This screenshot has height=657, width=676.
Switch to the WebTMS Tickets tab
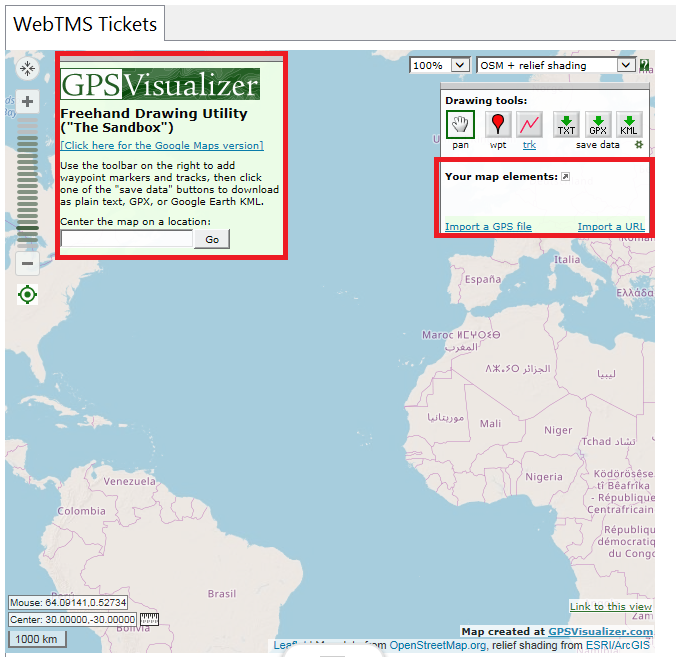(x=85, y=24)
